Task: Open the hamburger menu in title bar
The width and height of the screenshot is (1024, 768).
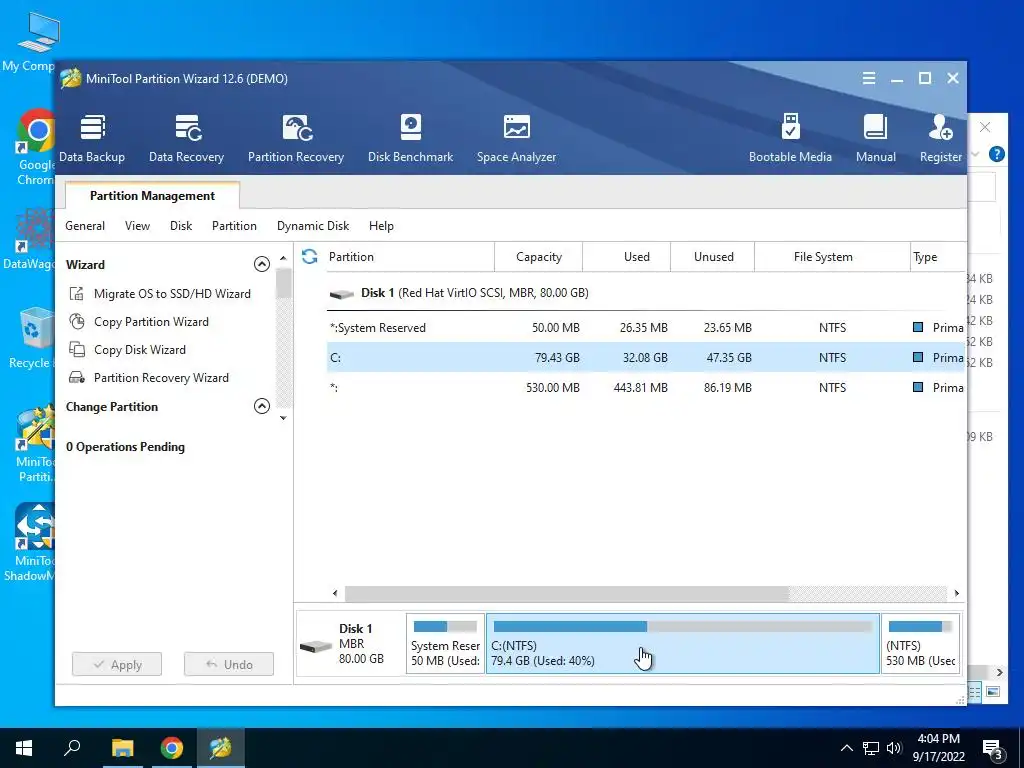Action: pos(869,78)
